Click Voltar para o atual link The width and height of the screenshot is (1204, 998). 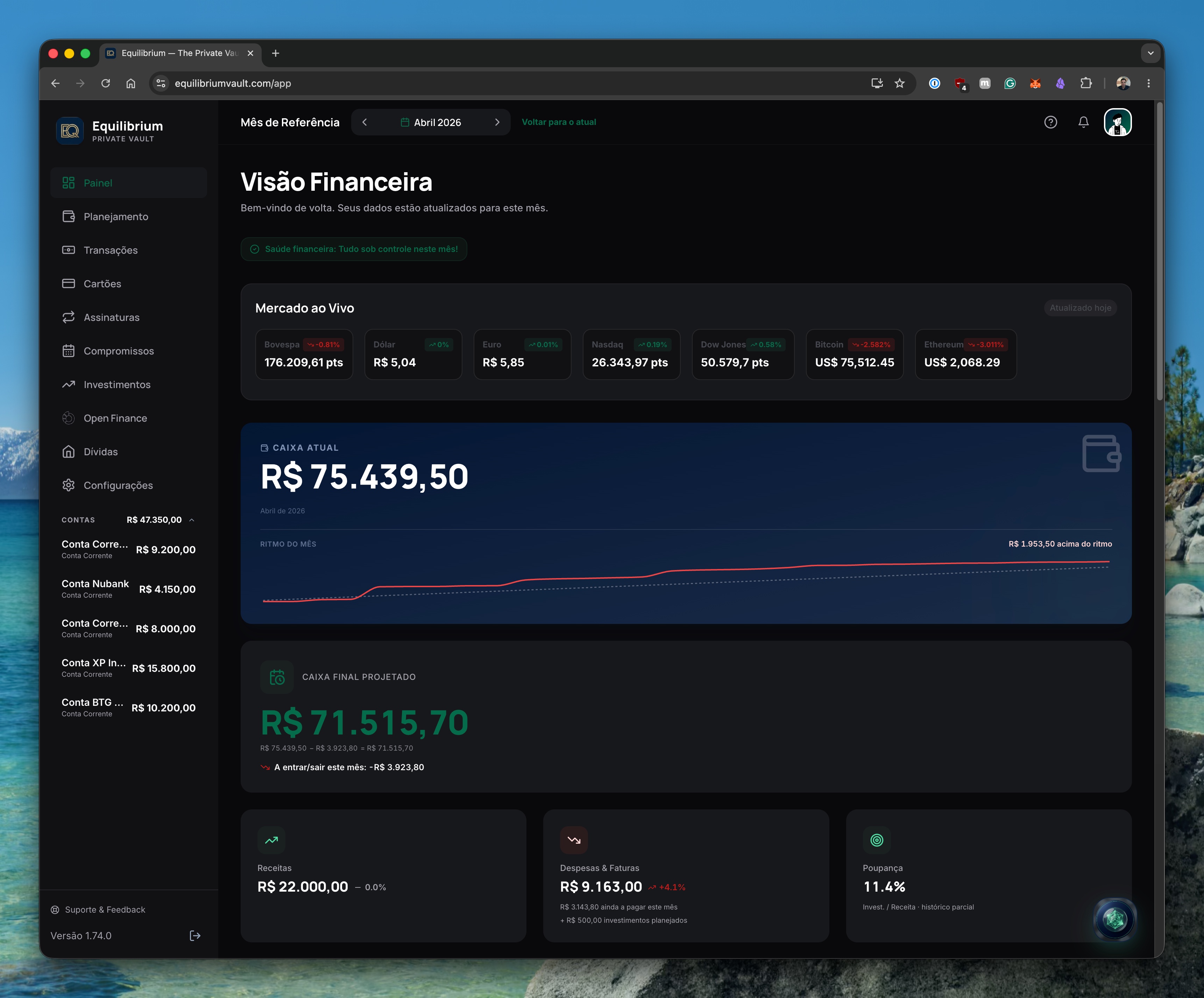pyautogui.click(x=558, y=122)
